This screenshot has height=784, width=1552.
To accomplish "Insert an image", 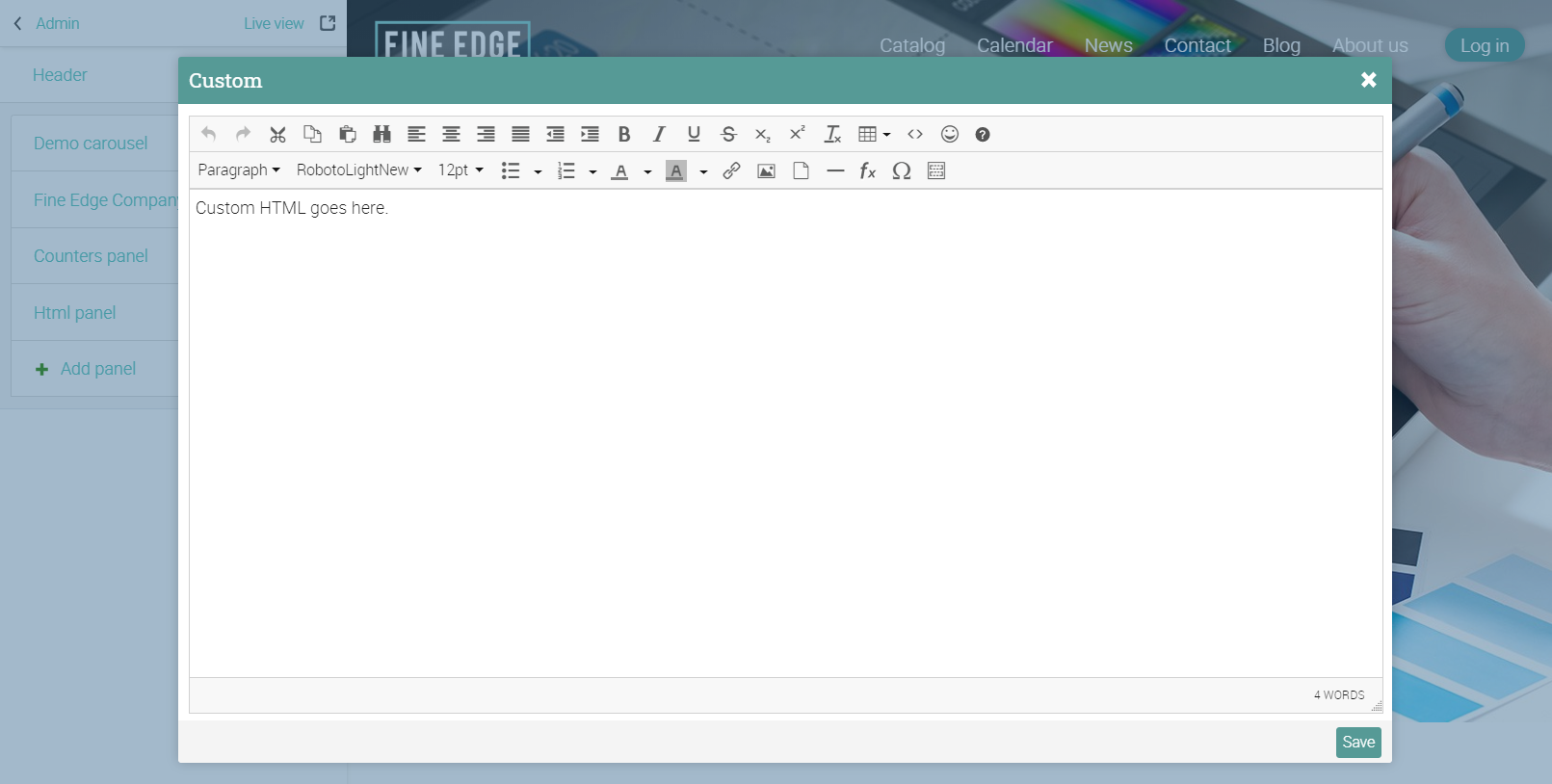I will point(767,170).
